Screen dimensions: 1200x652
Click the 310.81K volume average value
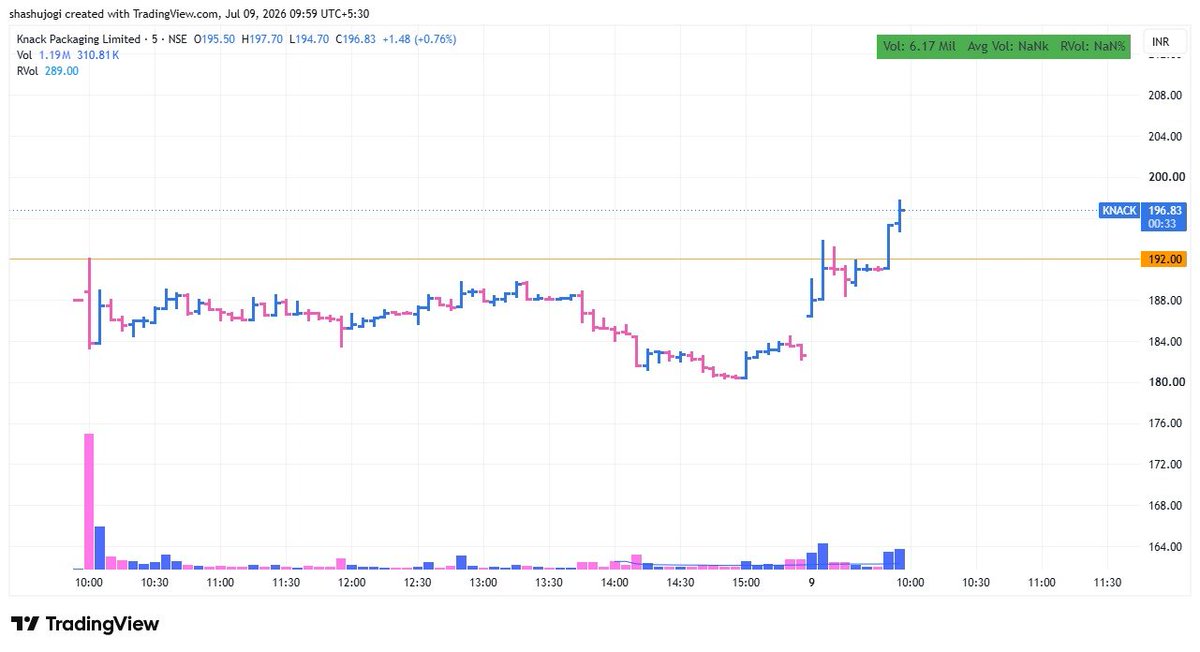tap(100, 54)
